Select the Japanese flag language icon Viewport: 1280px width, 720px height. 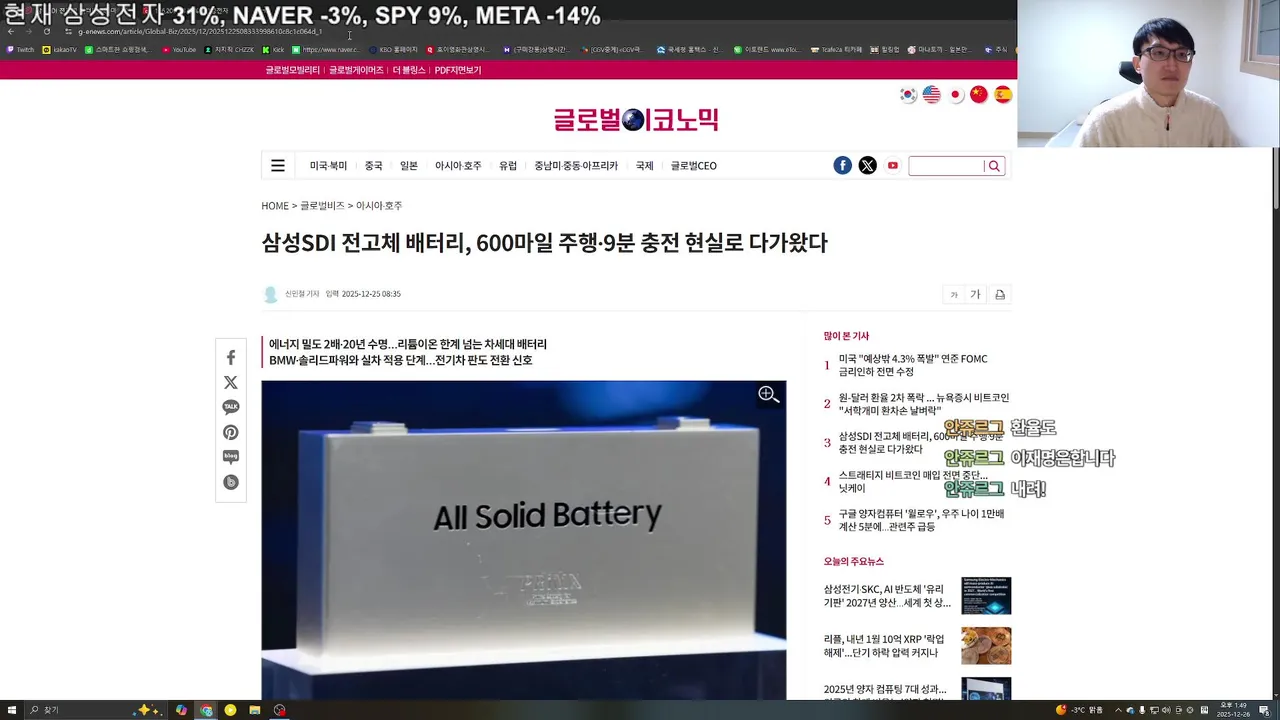click(x=955, y=95)
